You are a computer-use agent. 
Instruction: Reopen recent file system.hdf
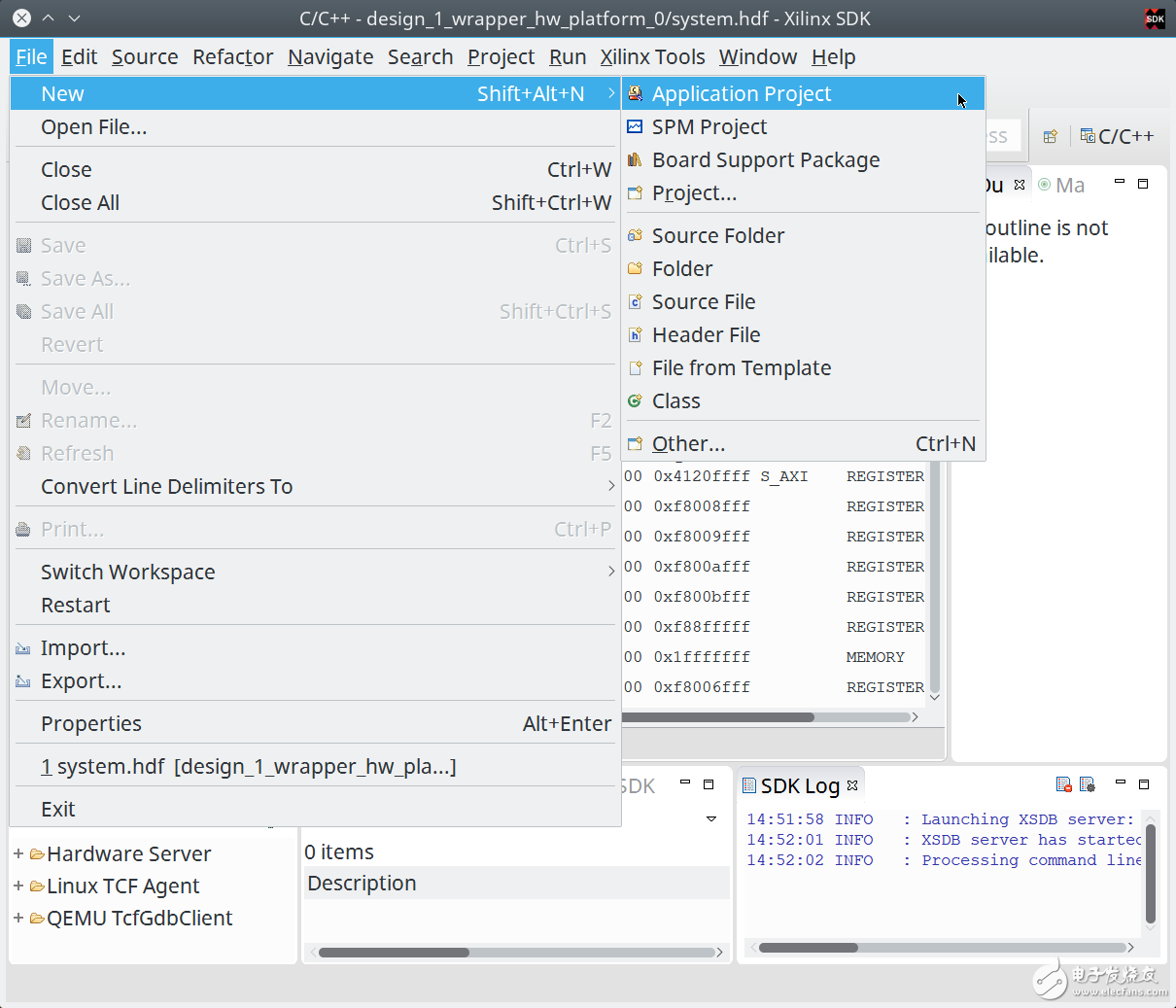point(248,767)
